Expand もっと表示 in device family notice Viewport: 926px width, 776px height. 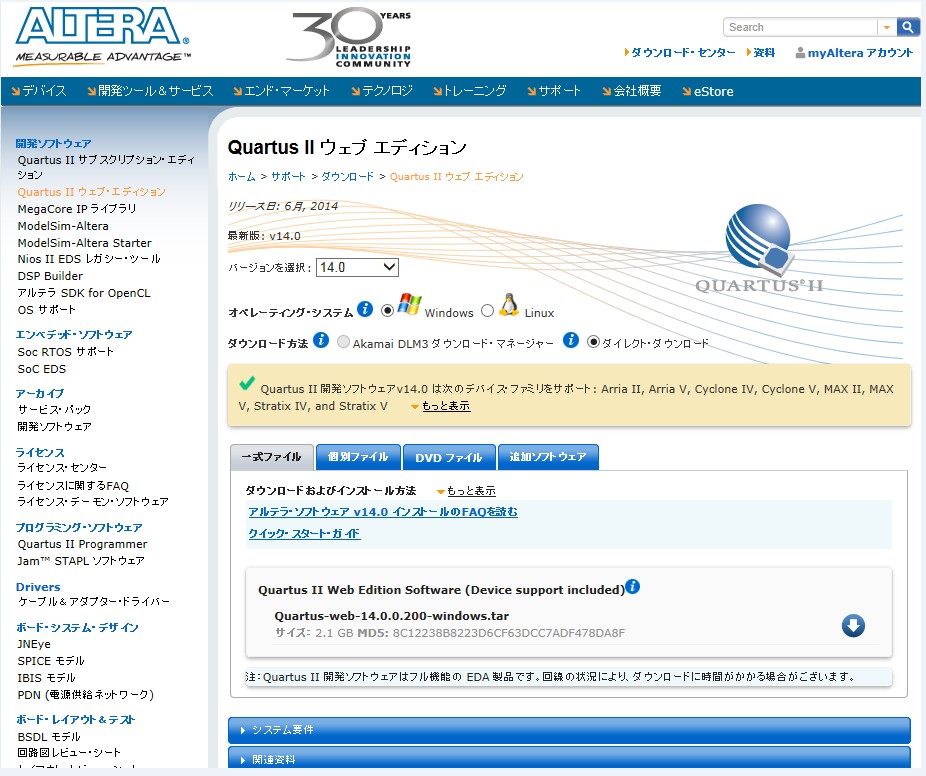click(446, 406)
